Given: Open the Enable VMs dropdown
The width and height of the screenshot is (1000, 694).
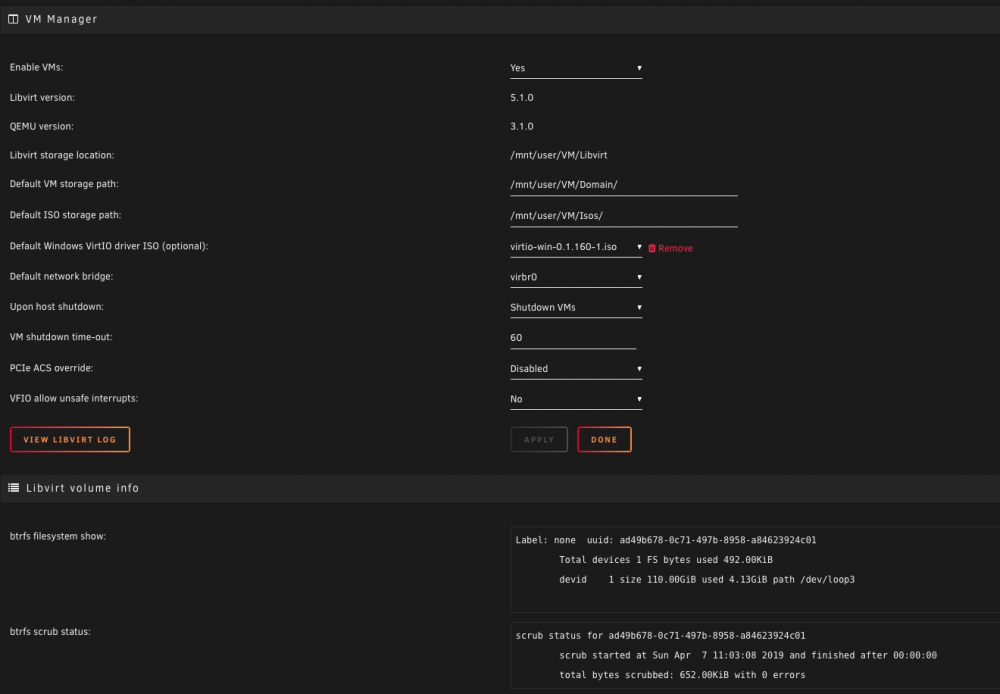Looking at the screenshot, I should tap(576, 68).
